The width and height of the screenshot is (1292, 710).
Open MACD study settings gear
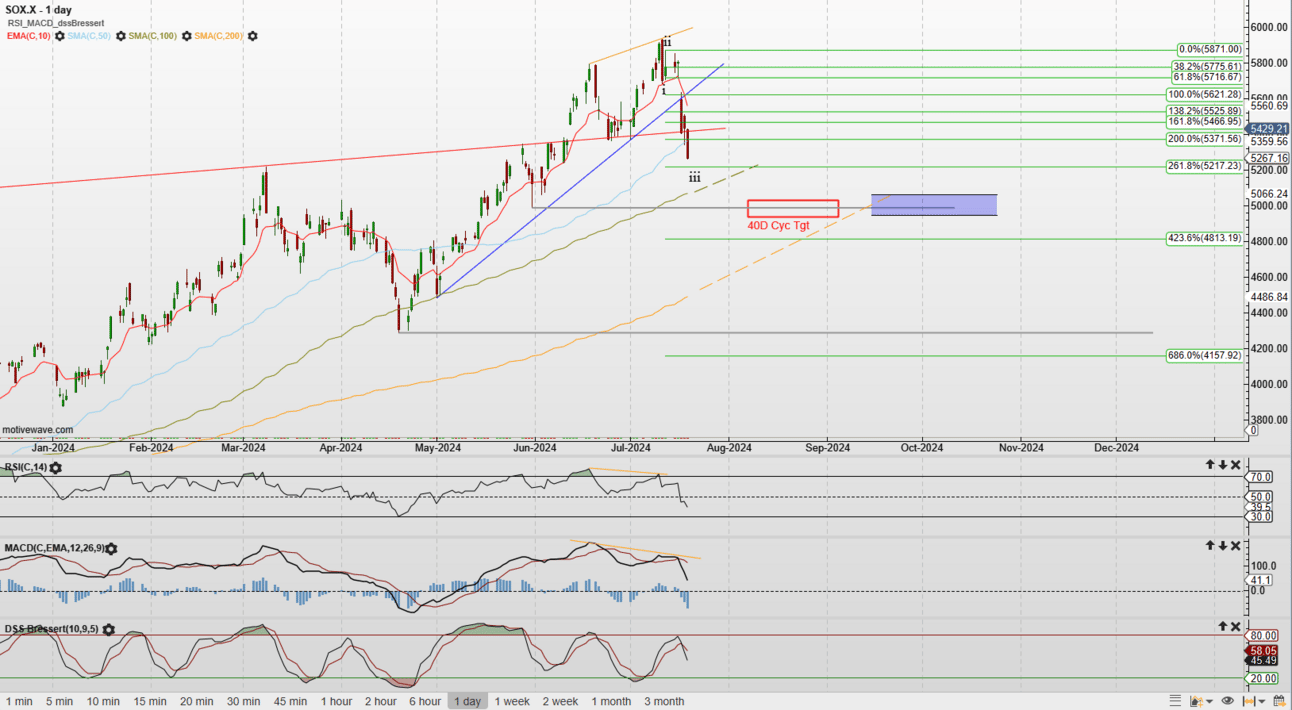click(x=111, y=549)
